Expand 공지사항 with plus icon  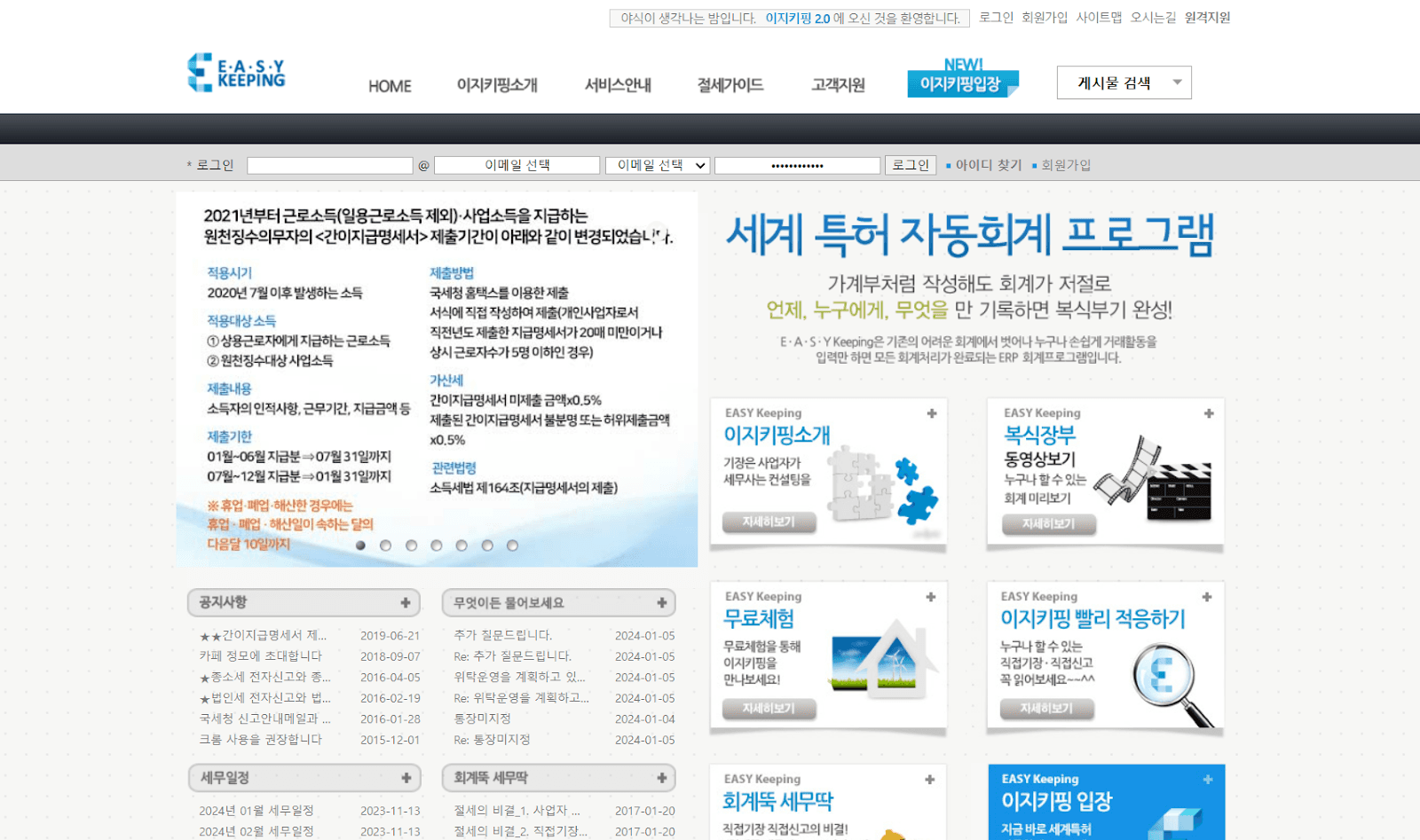point(406,603)
